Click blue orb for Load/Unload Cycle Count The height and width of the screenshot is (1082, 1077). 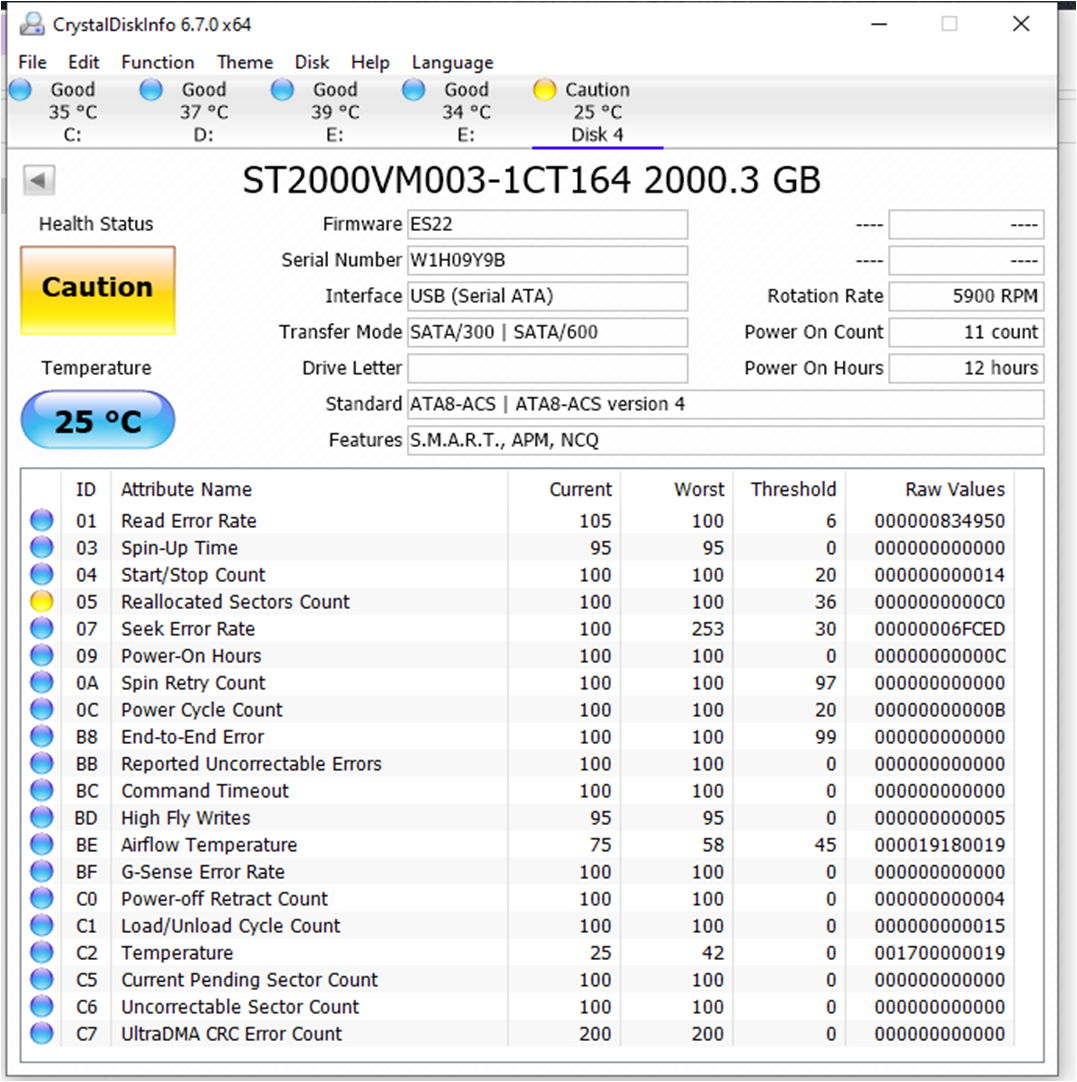(x=42, y=925)
